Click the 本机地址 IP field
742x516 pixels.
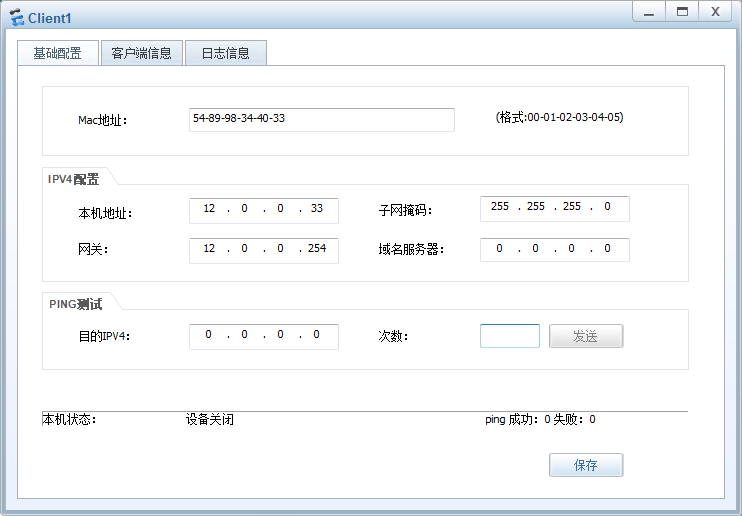264,210
